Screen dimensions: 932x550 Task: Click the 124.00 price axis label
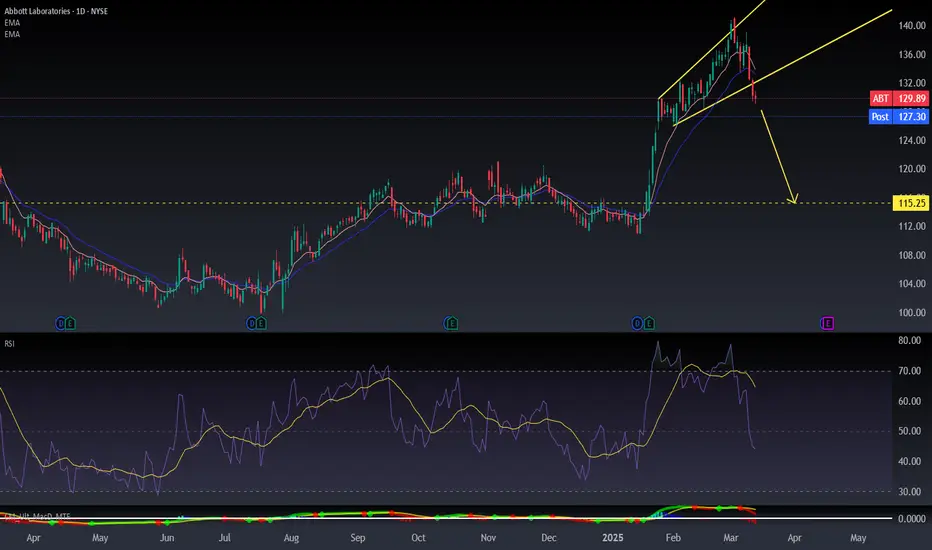[x=912, y=141]
